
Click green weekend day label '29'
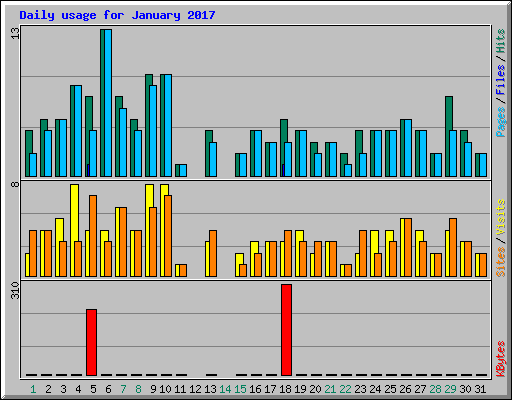click(x=450, y=389)
